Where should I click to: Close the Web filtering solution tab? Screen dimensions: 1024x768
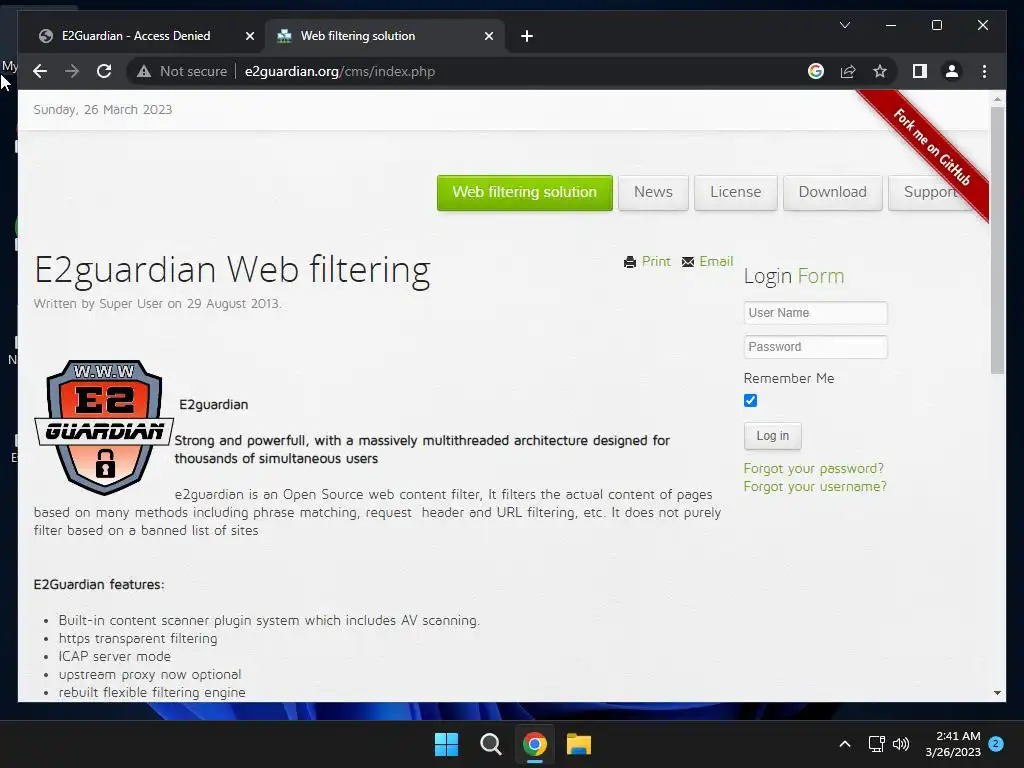tap(488, 36)
